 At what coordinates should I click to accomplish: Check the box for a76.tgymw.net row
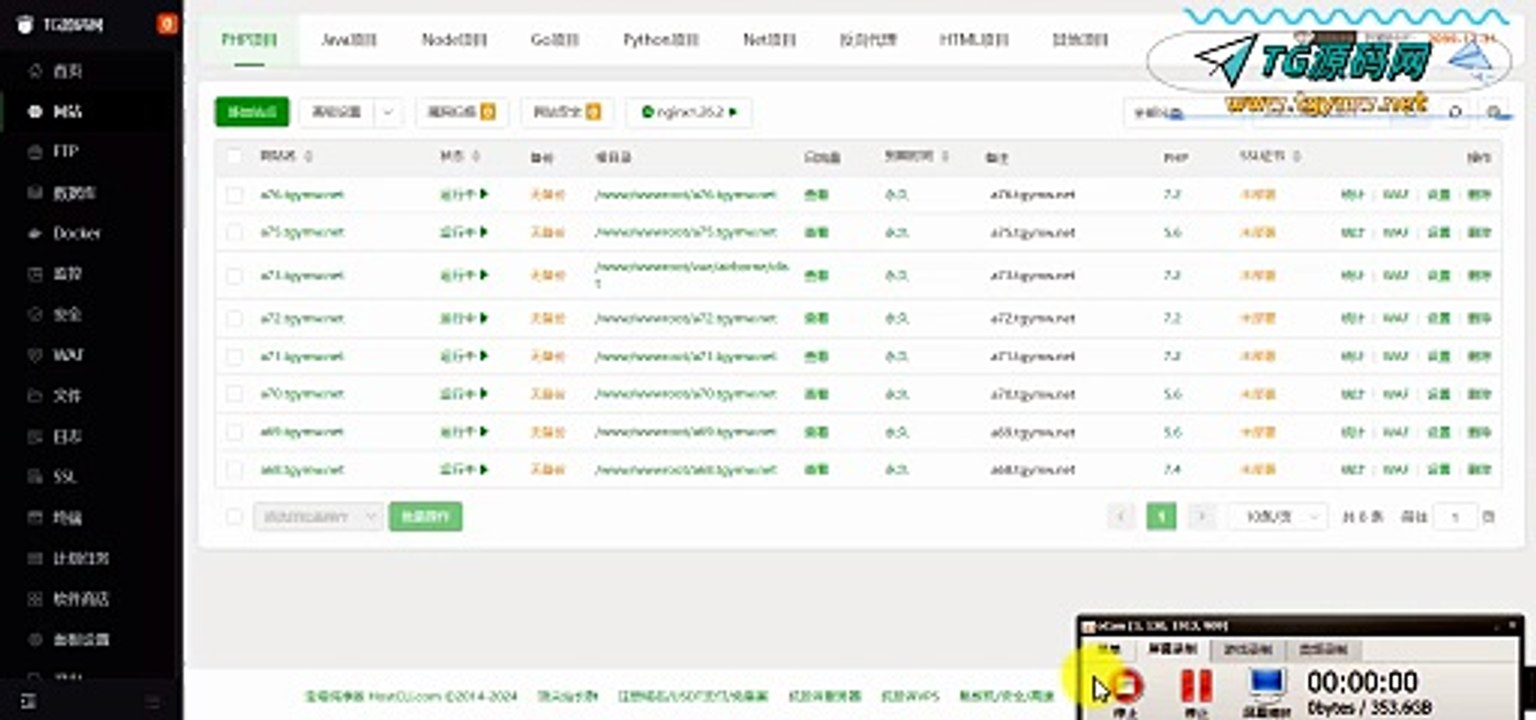click(x=234, y=194)
